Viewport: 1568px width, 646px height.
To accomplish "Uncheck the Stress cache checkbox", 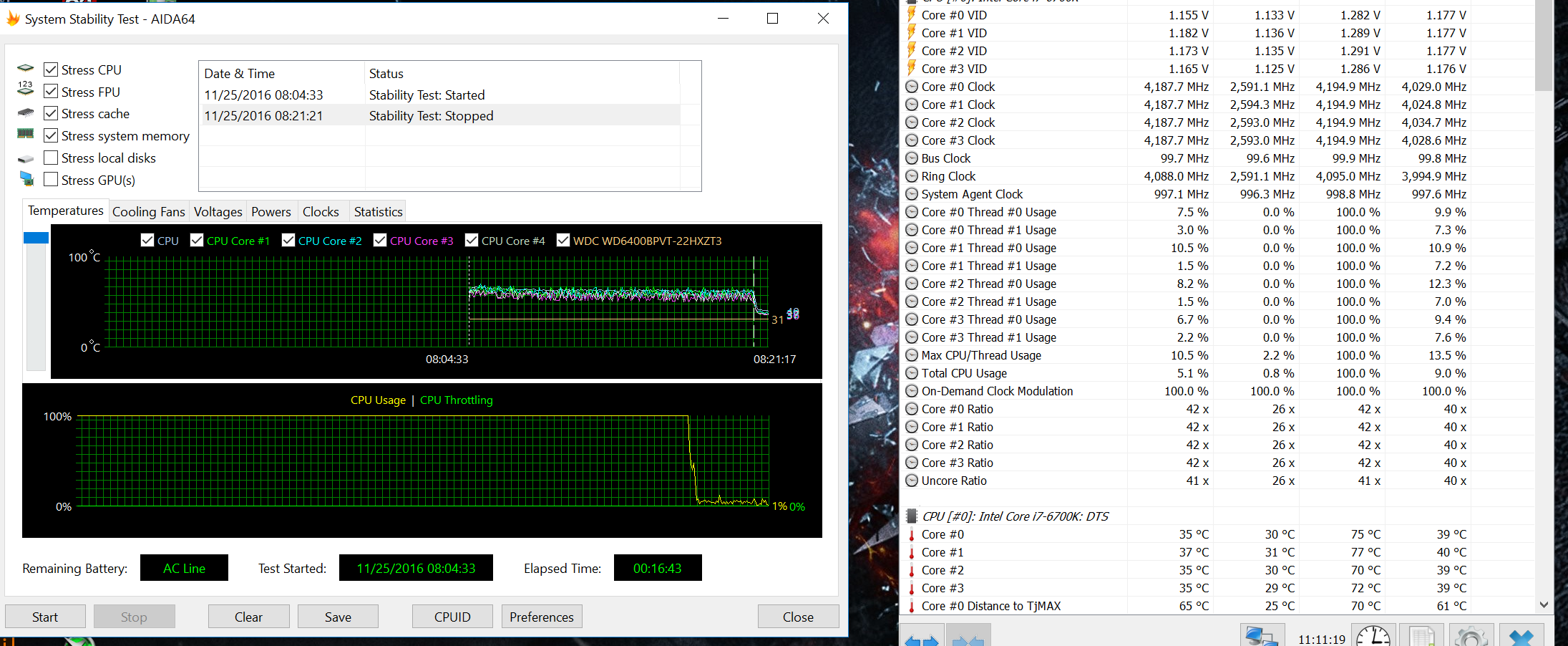I will (x=51, y=113).
